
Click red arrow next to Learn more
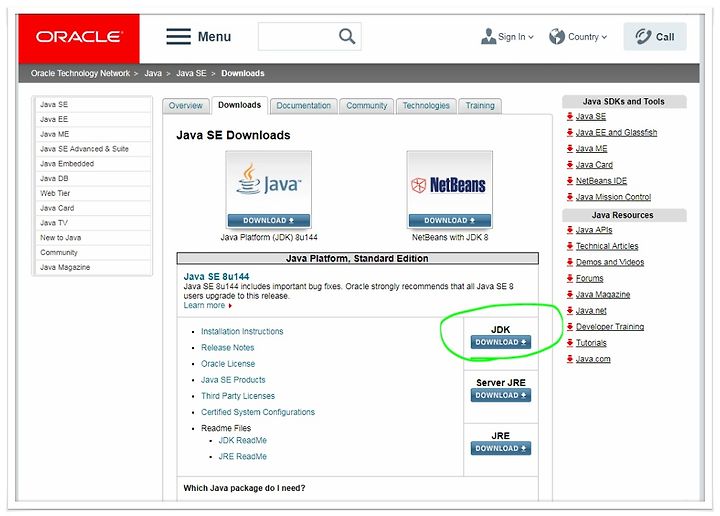(x=230, y=306)
